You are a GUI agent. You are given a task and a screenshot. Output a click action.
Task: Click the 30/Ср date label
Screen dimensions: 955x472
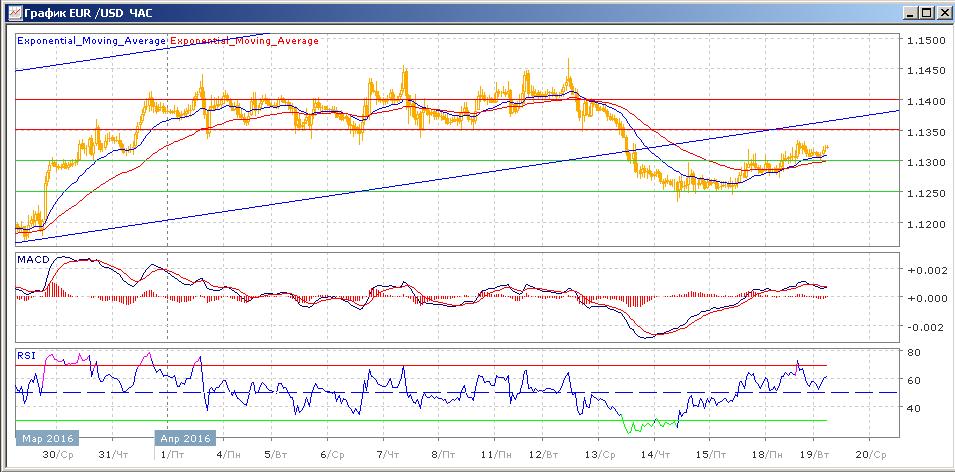pos(58,454)
